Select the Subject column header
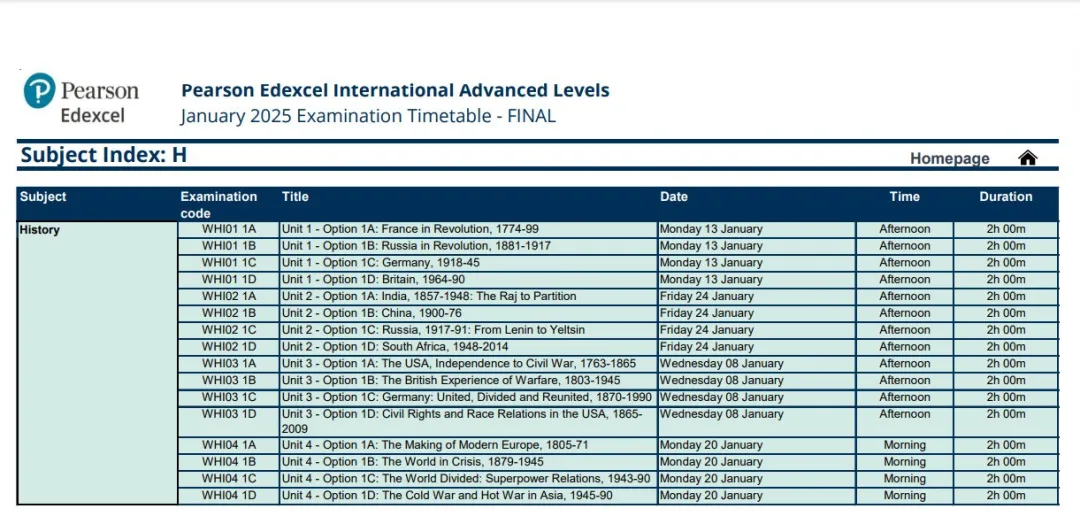 (43, 196)
